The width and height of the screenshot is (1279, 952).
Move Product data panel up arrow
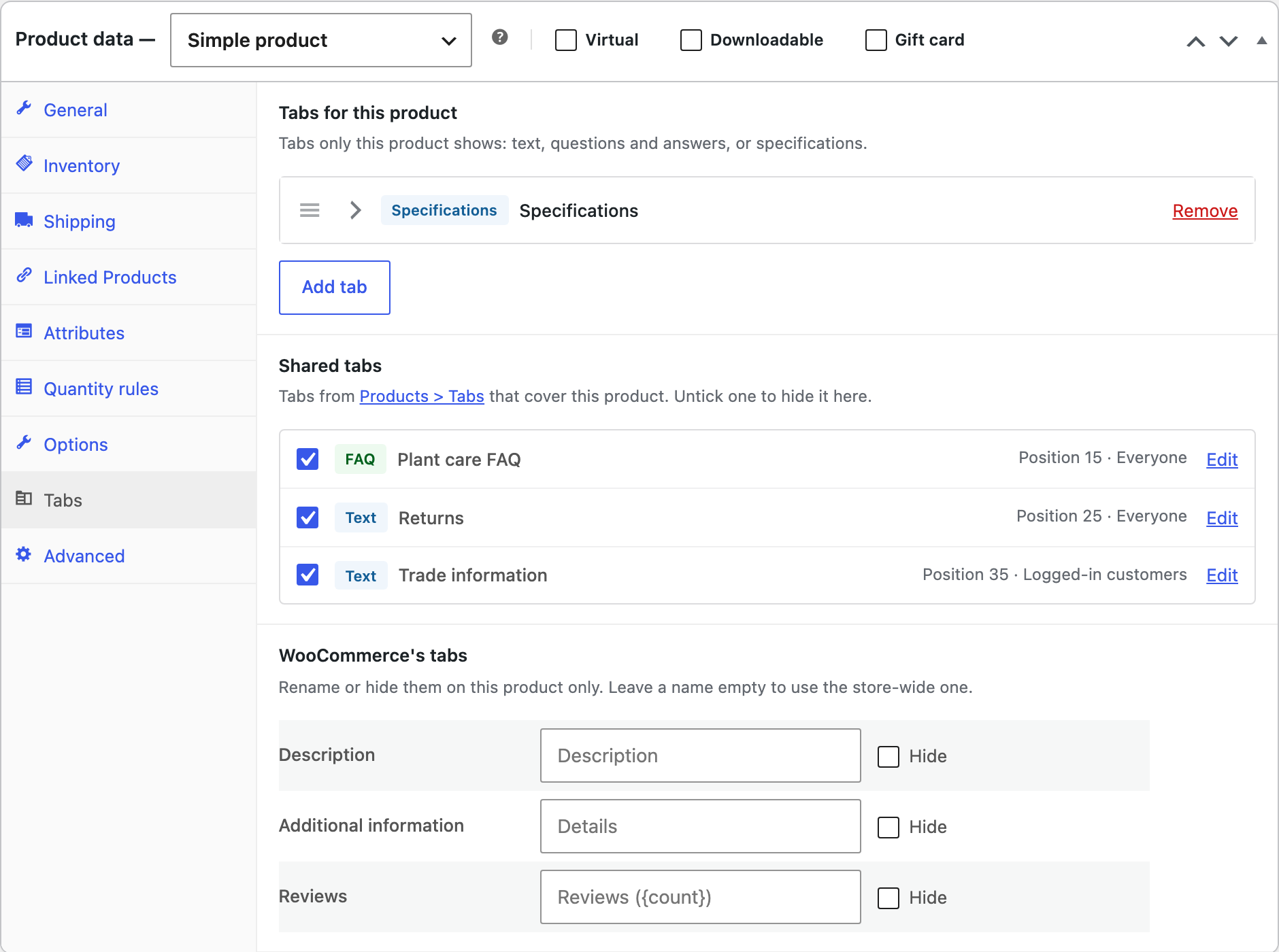point(1196,41)
